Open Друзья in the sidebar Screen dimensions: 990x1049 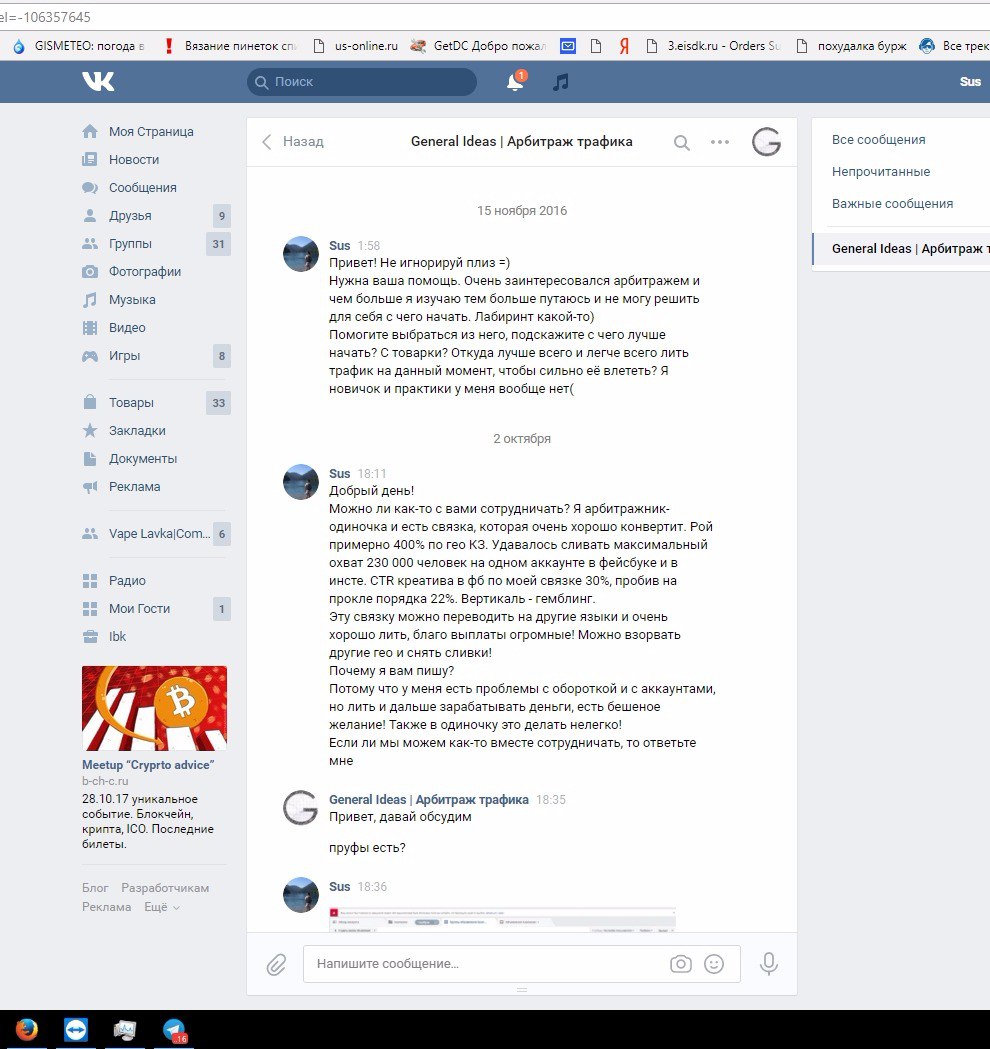(130, 216)
